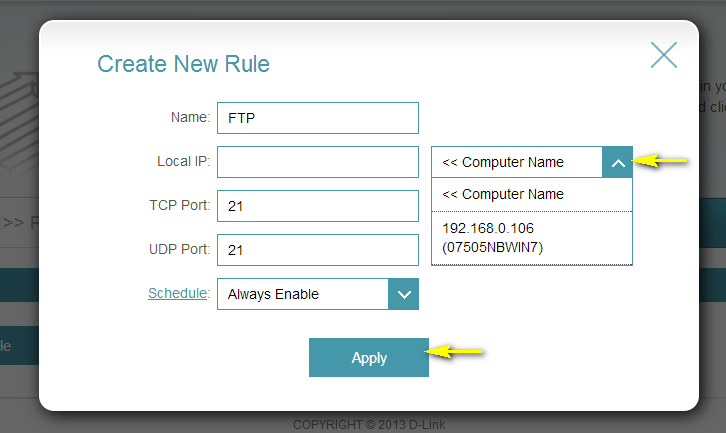Click the Always Enable schedule combo box
Screen dimensions: 726x433
[303, 294]
